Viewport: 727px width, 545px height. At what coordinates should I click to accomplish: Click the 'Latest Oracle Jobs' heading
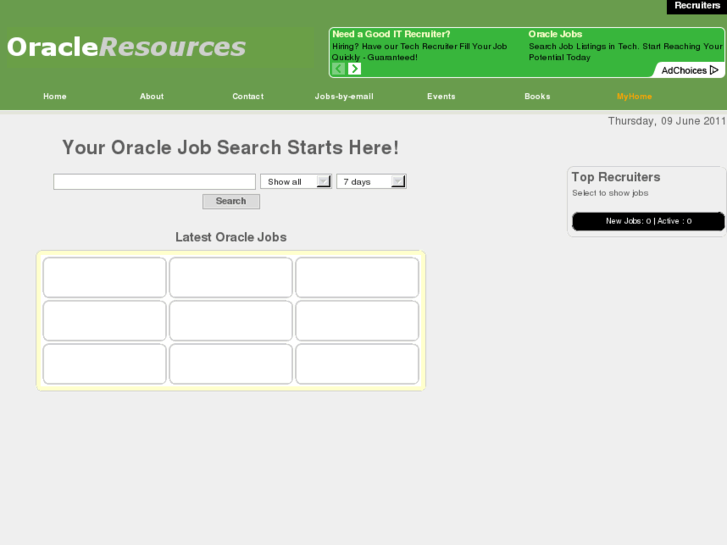[x=231, y=237]
